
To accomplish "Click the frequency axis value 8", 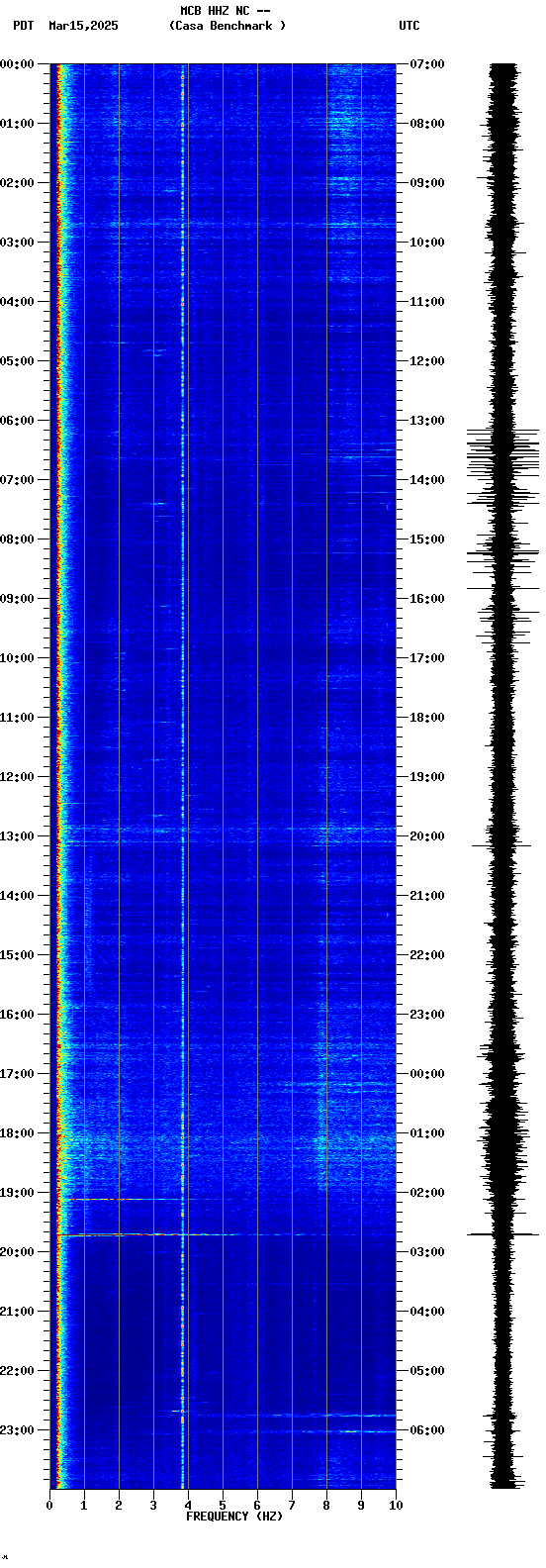I will [326, 1506].
